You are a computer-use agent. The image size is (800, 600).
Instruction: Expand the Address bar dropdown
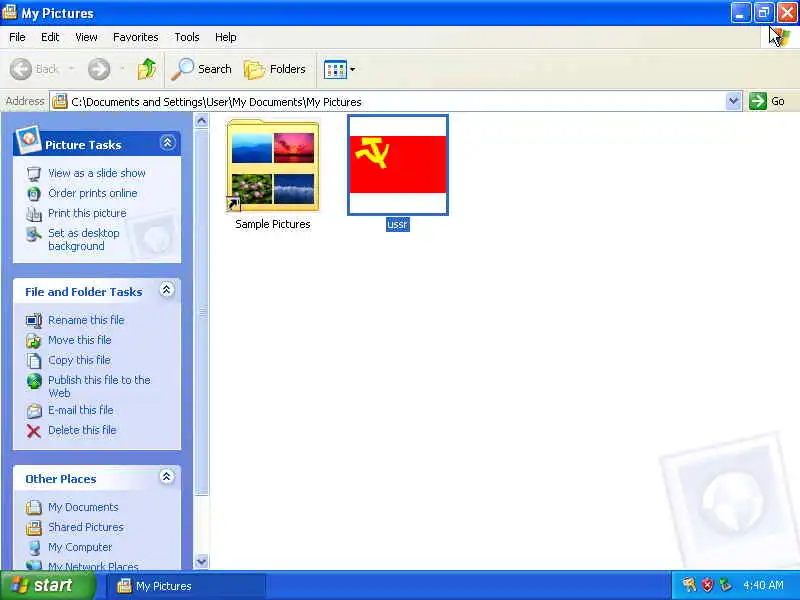click(x=733, y=101)
